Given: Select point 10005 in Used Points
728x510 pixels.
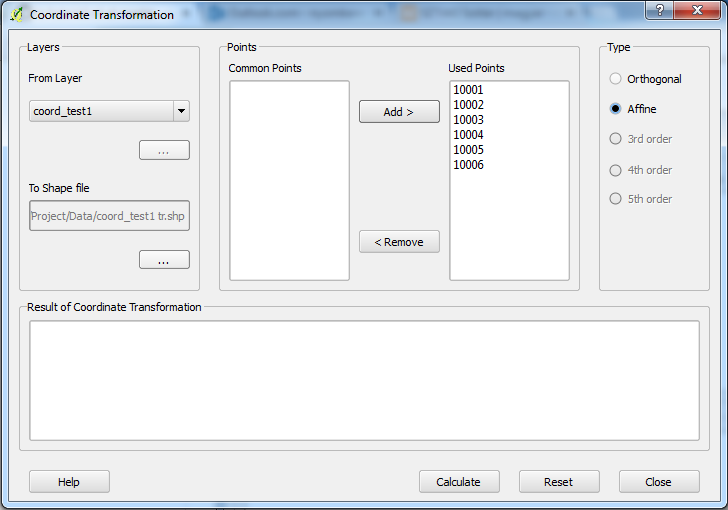Looking at the screenshot, I should [469, 150].
